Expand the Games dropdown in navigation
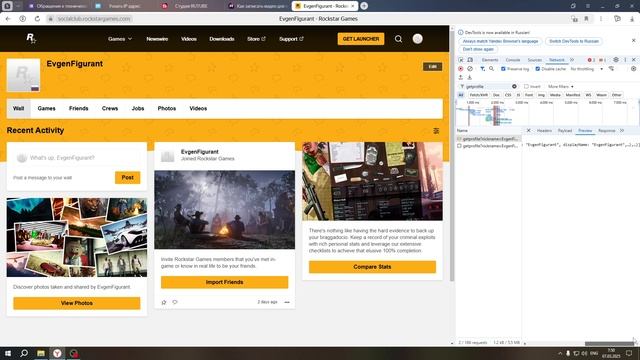 (x=120, y=39)
